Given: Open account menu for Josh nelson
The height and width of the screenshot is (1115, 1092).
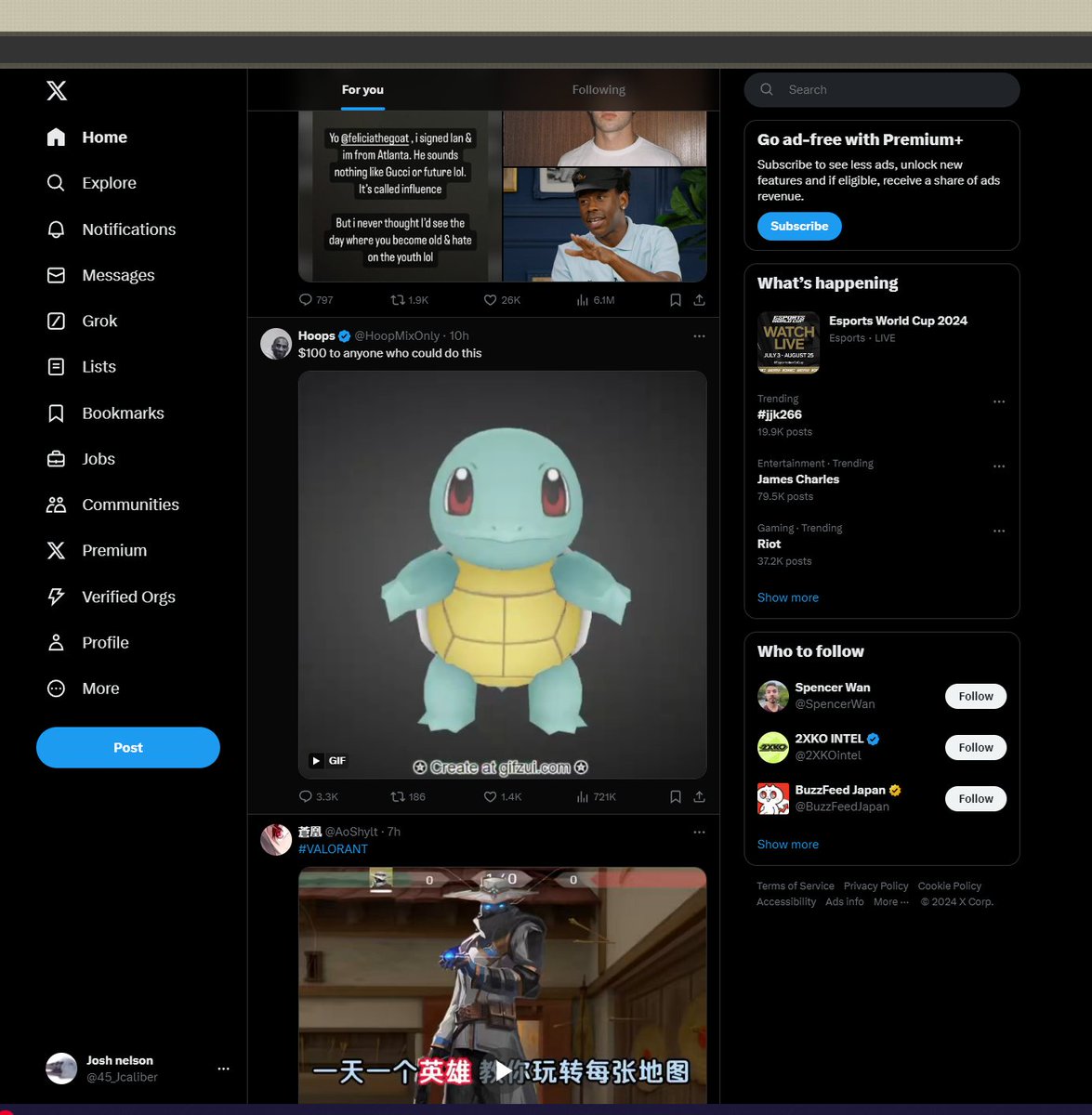Looking at the screenshot, I should (x=138, y=1069).
